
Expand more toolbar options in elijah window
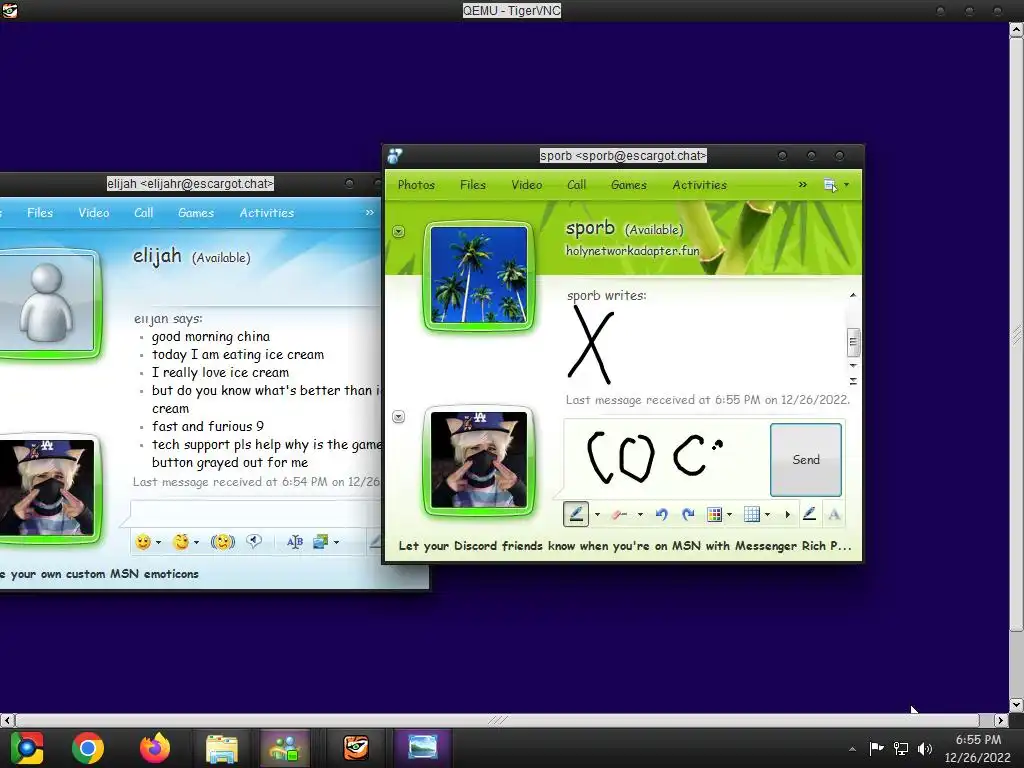pyautogui.click(x=370, y=213)
